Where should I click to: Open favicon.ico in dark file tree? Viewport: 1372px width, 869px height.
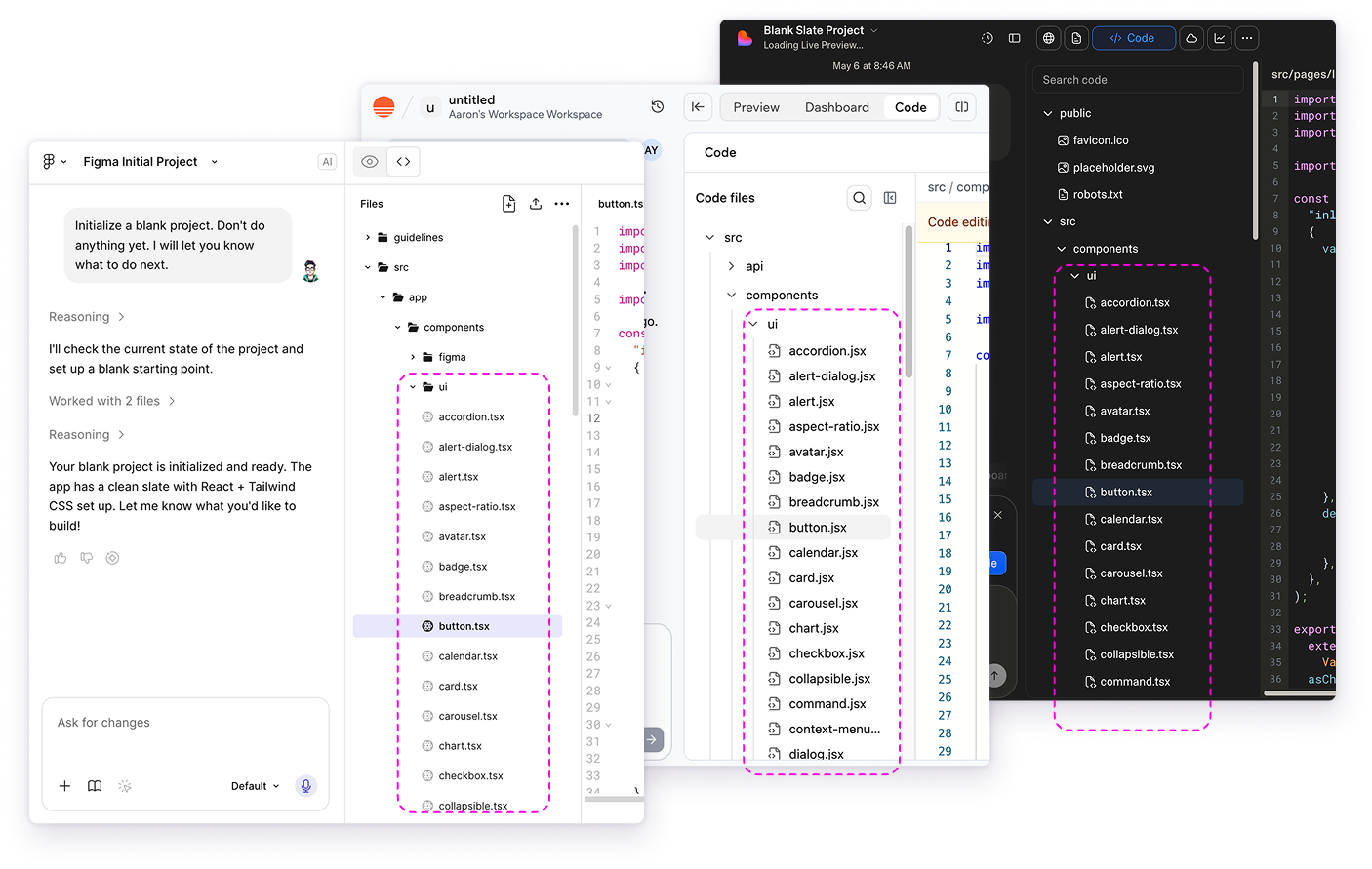tap(1093, 140)
